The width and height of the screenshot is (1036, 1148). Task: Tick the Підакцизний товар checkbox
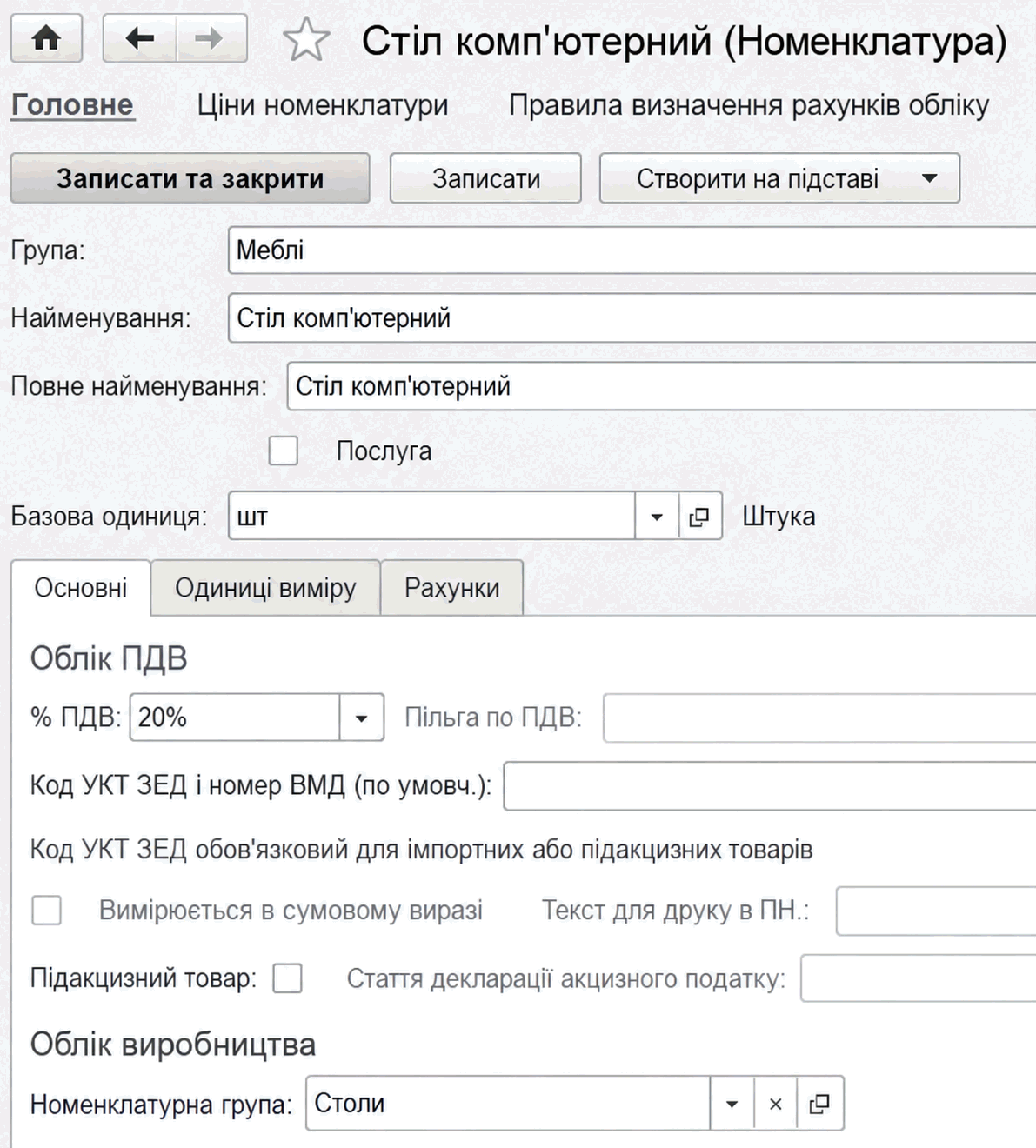[287, 978]
